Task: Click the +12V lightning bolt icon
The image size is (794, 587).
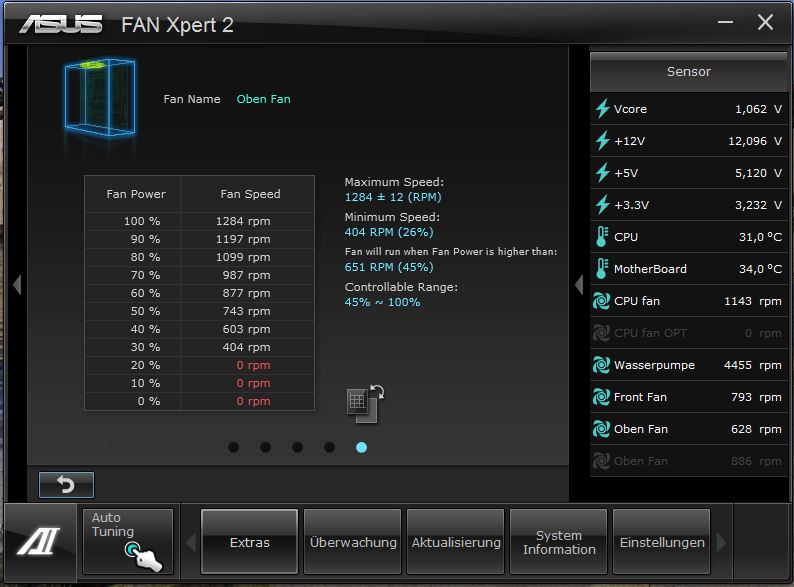Action: (x=602, y=141)
